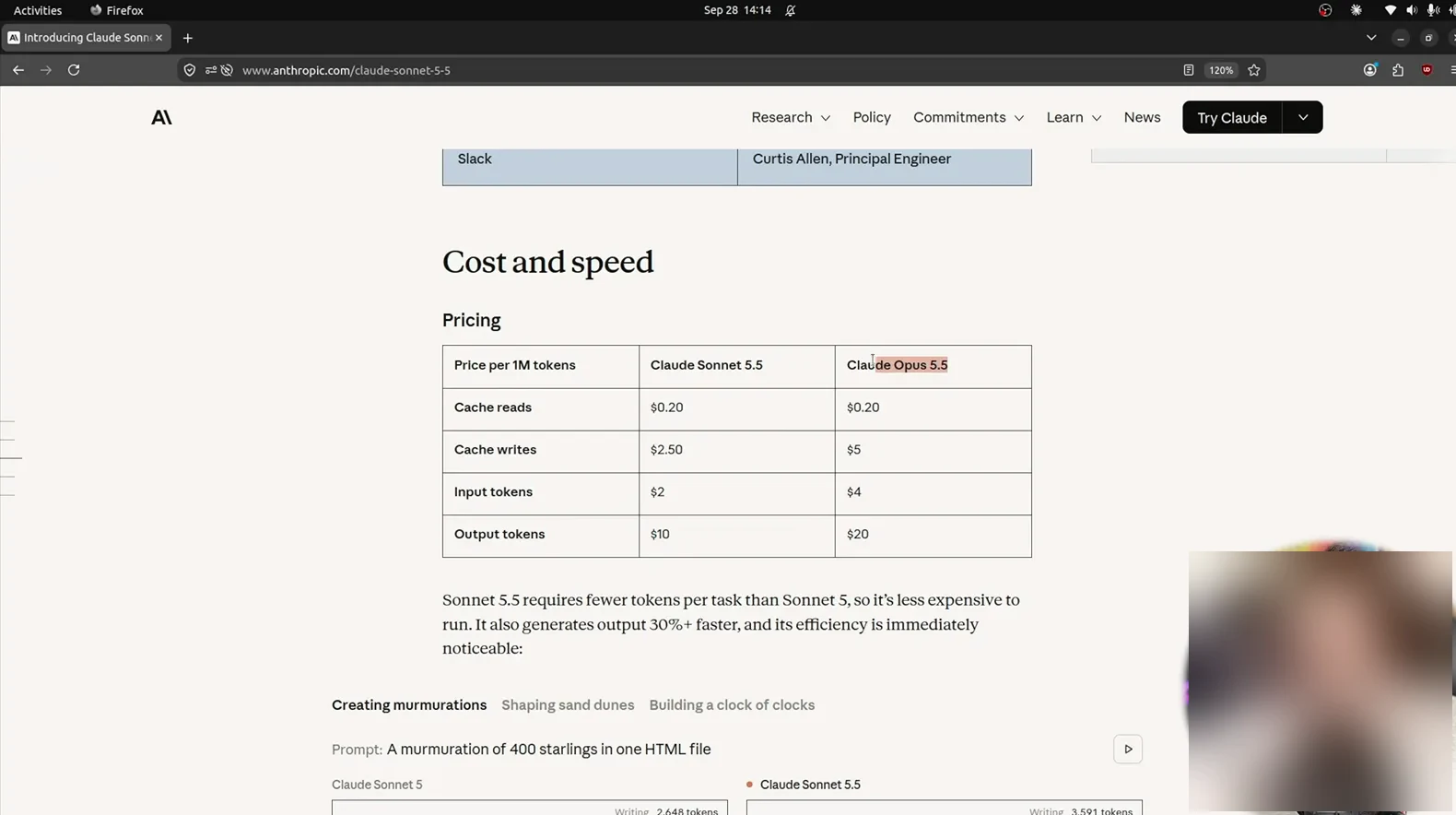Click the Wi-Fi icon in the system tray
This screenshot has width=1456, height=815.
point(1390,10)
